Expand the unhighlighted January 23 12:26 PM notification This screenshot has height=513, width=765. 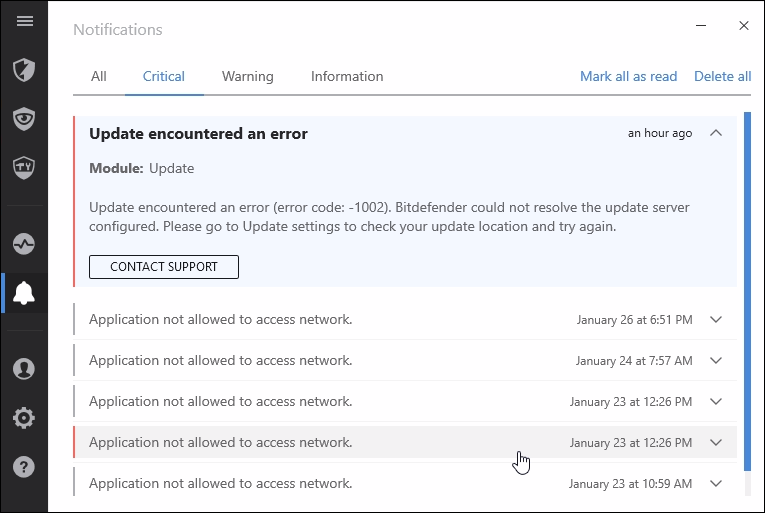tap(716, 401)
